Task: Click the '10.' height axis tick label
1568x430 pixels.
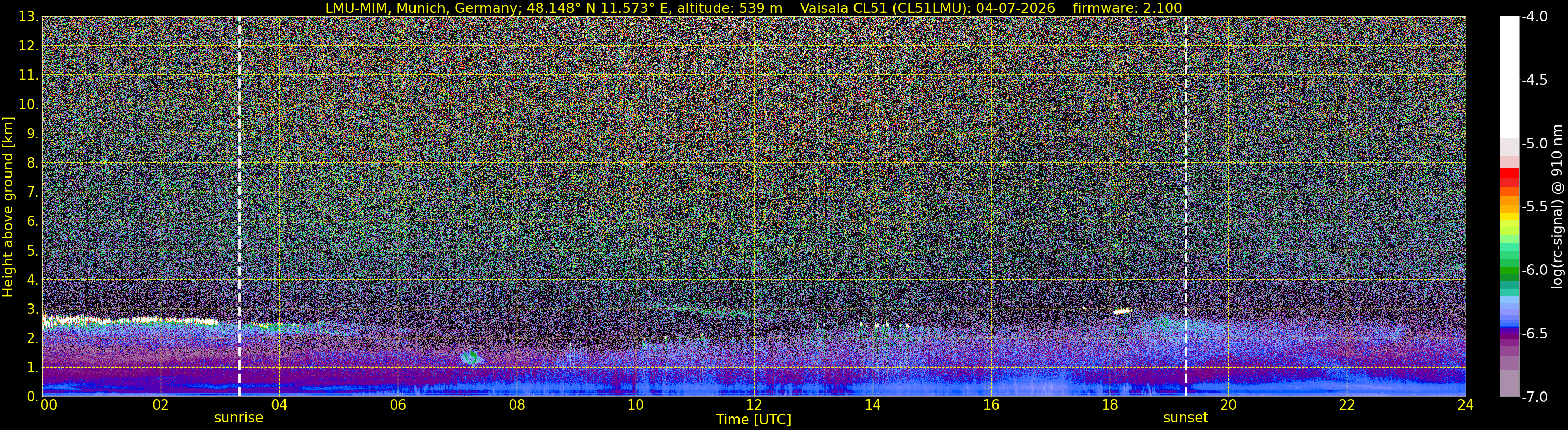Action: (29, 105)
